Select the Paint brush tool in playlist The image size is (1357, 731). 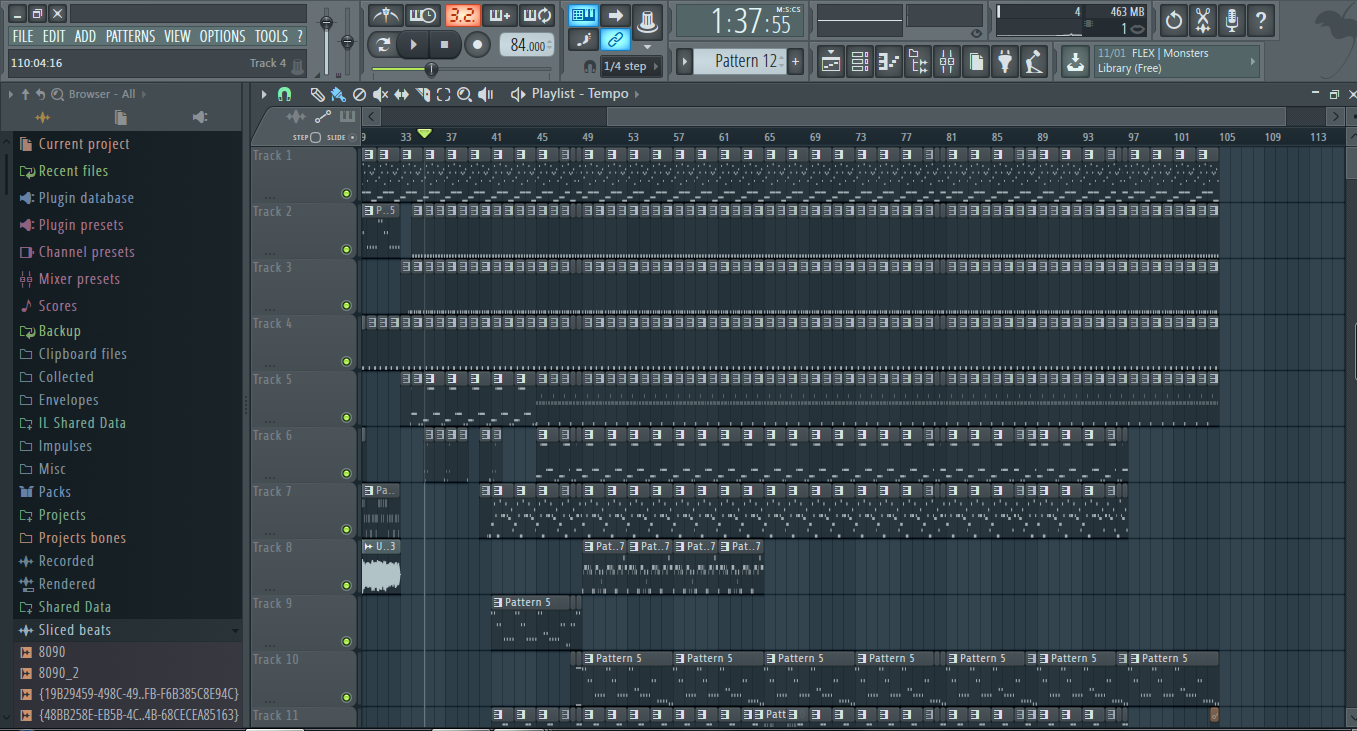[x=338, y=94]
